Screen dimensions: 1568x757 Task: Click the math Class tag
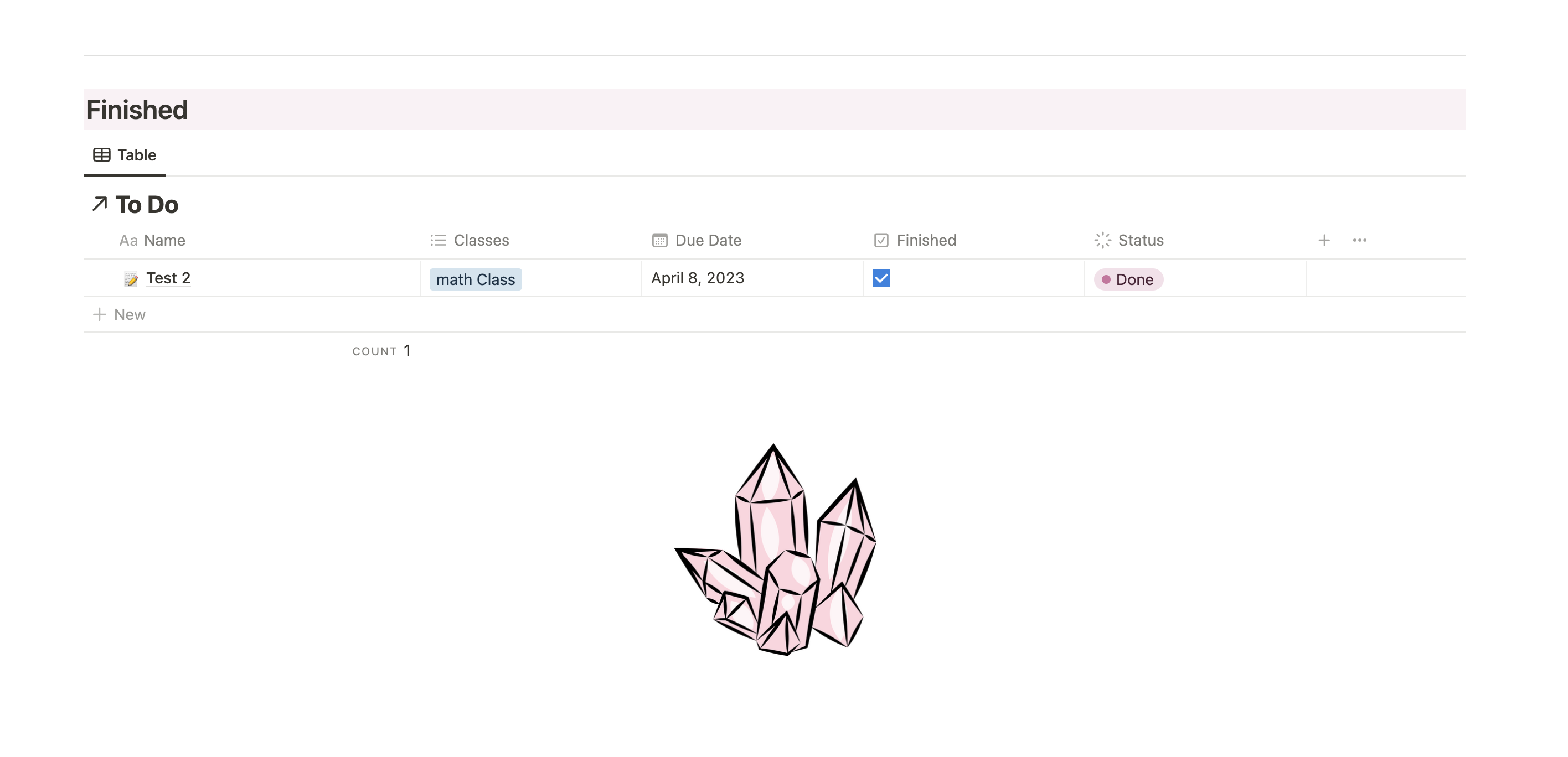[x=476, y=279]
